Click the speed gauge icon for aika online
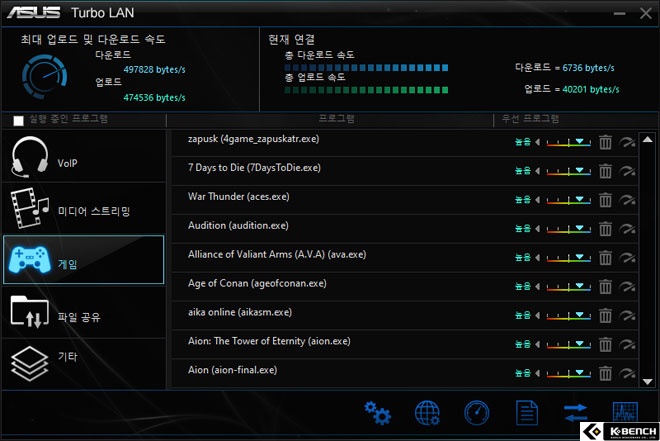The height and width of the screenshot is (441, 660). [x=627, y=316]
